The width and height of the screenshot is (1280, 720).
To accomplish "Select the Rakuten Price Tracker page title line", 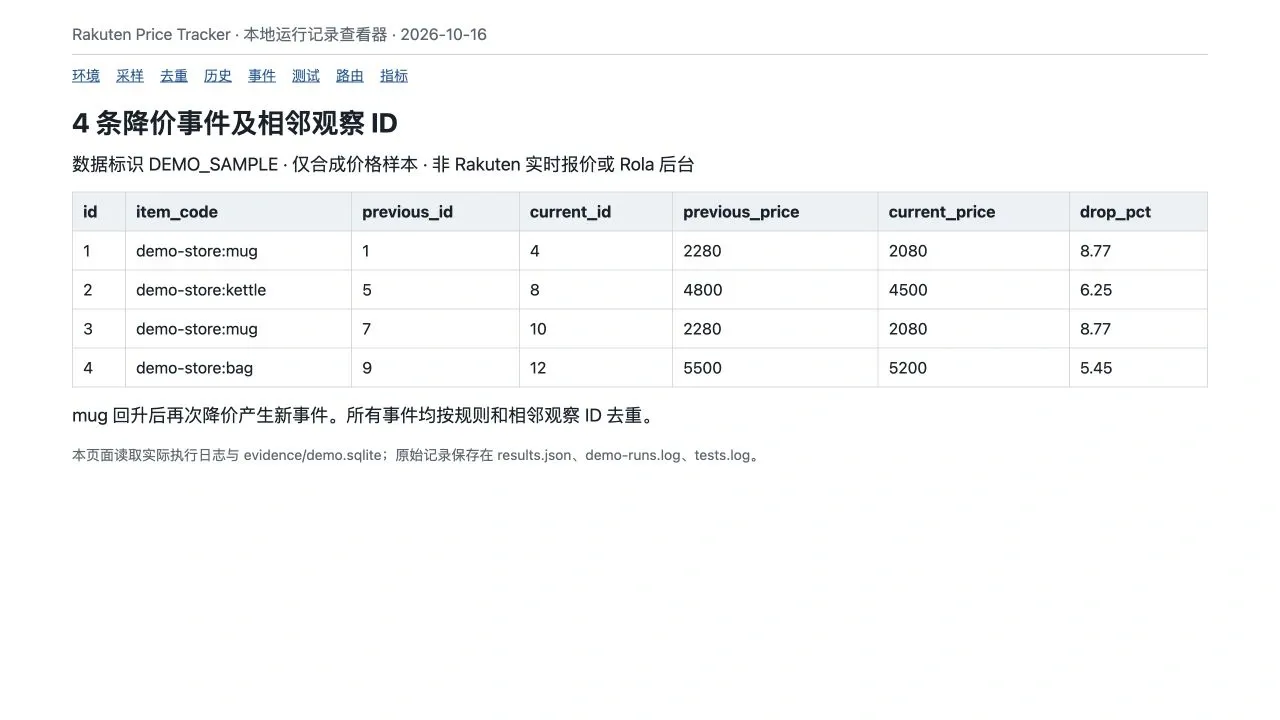I will point(280,34).
